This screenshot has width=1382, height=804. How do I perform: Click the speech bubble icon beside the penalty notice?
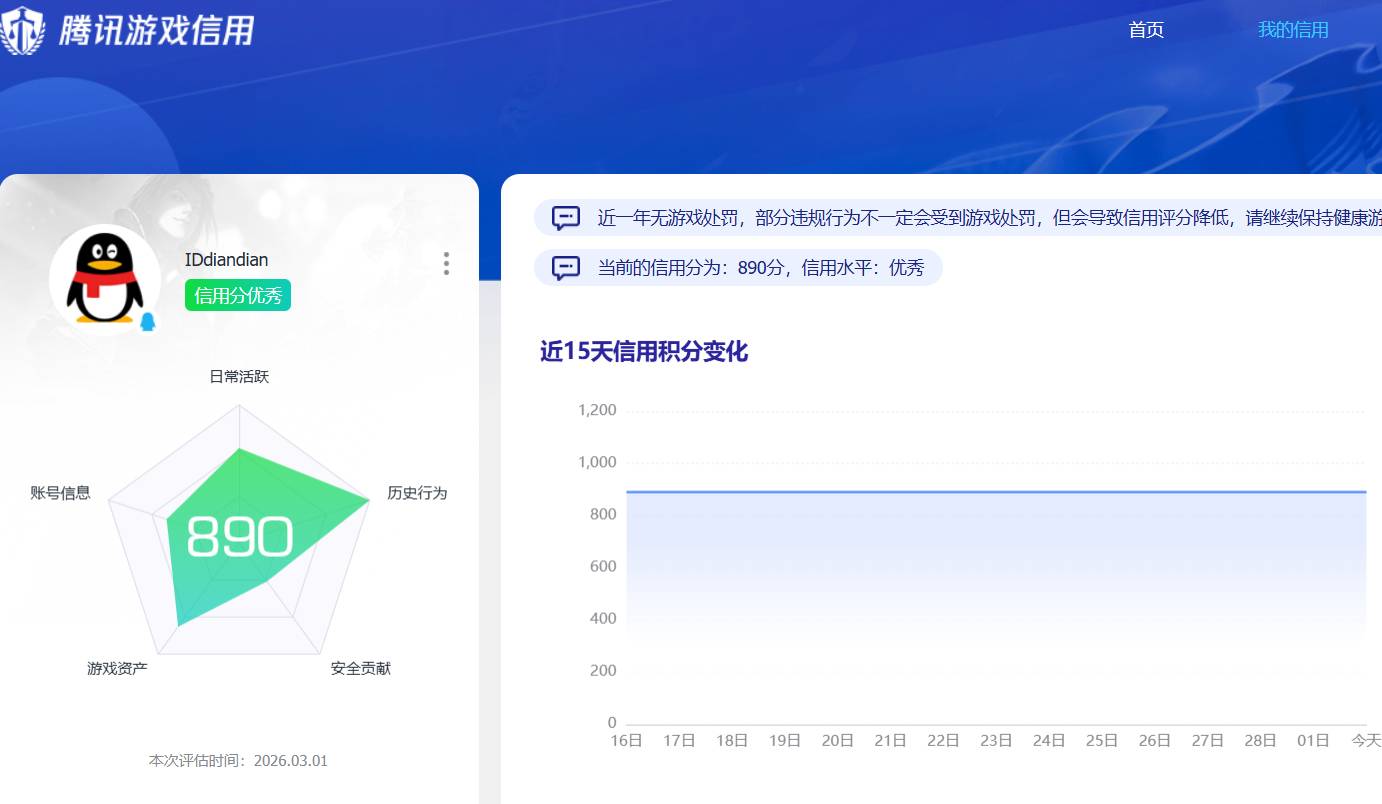coord(565,217)
